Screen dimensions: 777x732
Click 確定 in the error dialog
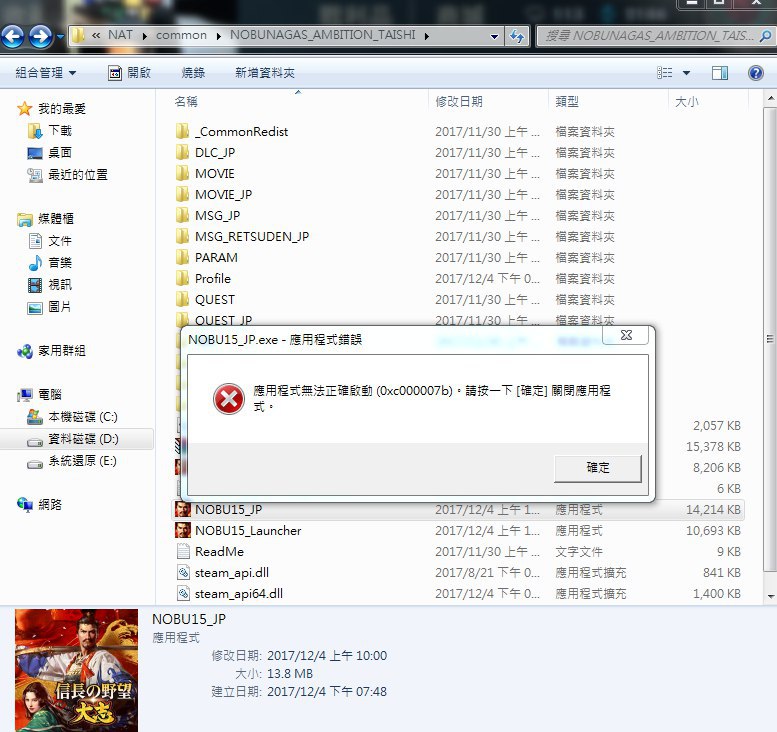[598, 468]
